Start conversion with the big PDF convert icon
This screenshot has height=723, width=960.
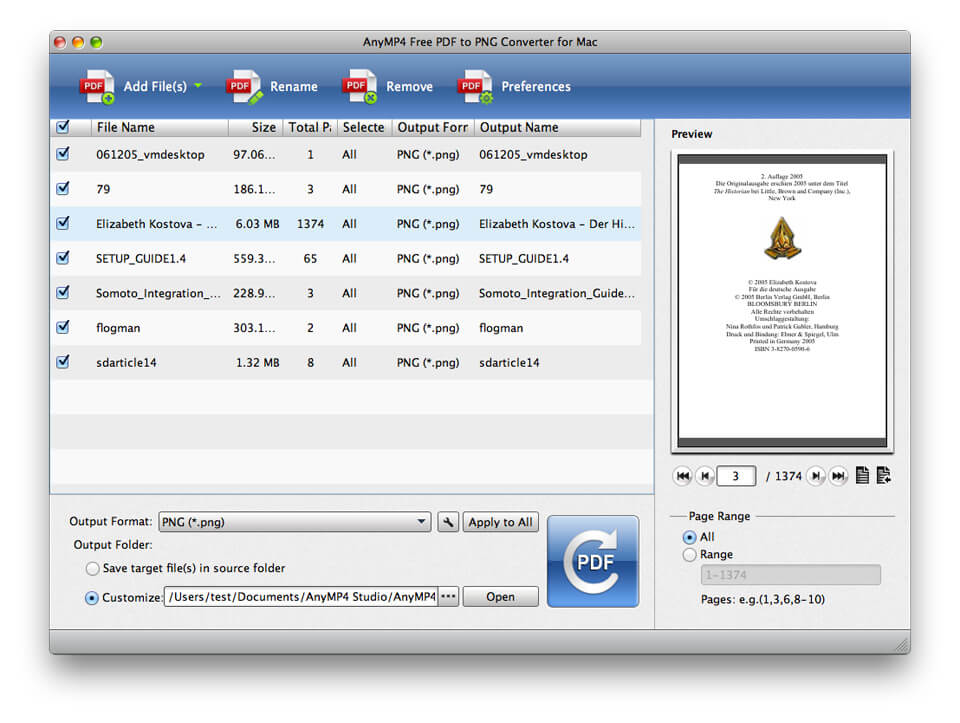pos(593,562)
